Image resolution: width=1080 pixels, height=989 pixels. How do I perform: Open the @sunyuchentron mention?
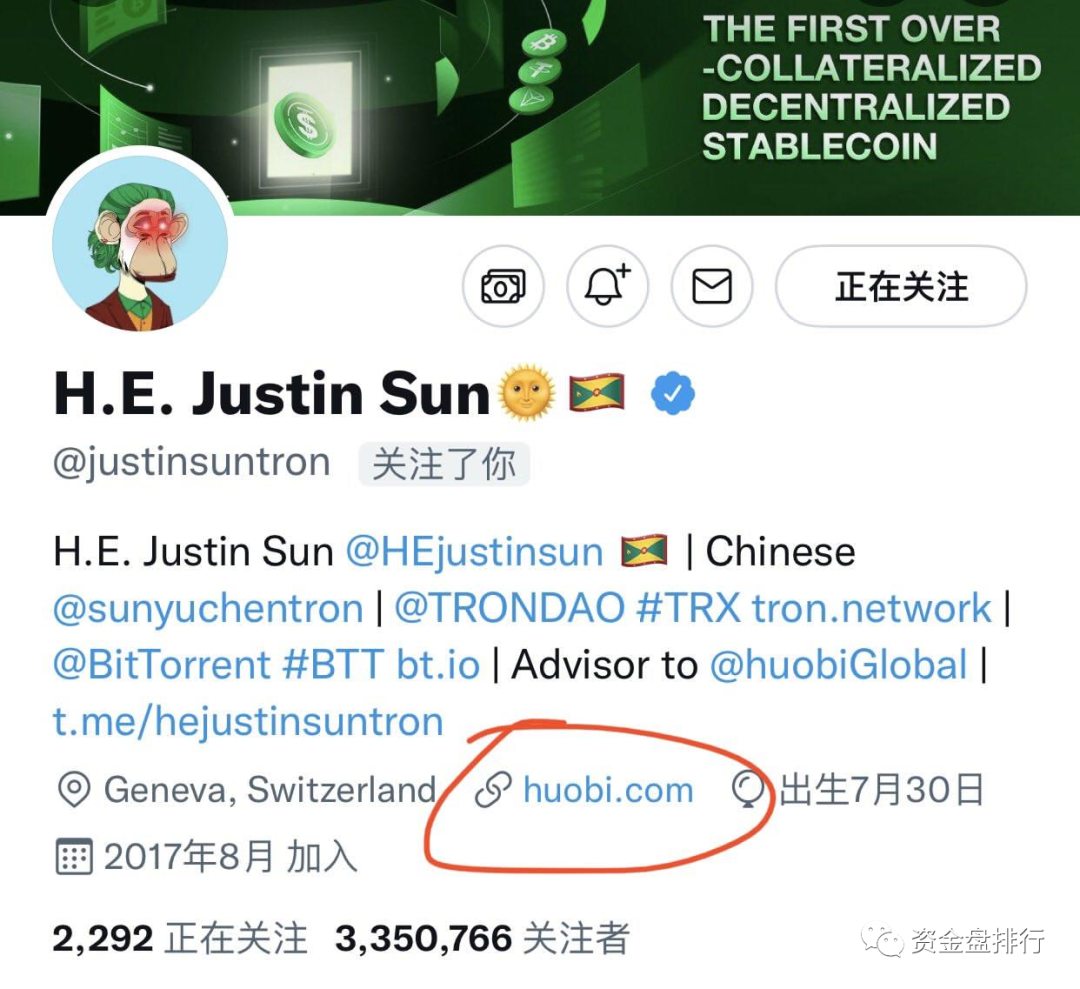[208, 609]
